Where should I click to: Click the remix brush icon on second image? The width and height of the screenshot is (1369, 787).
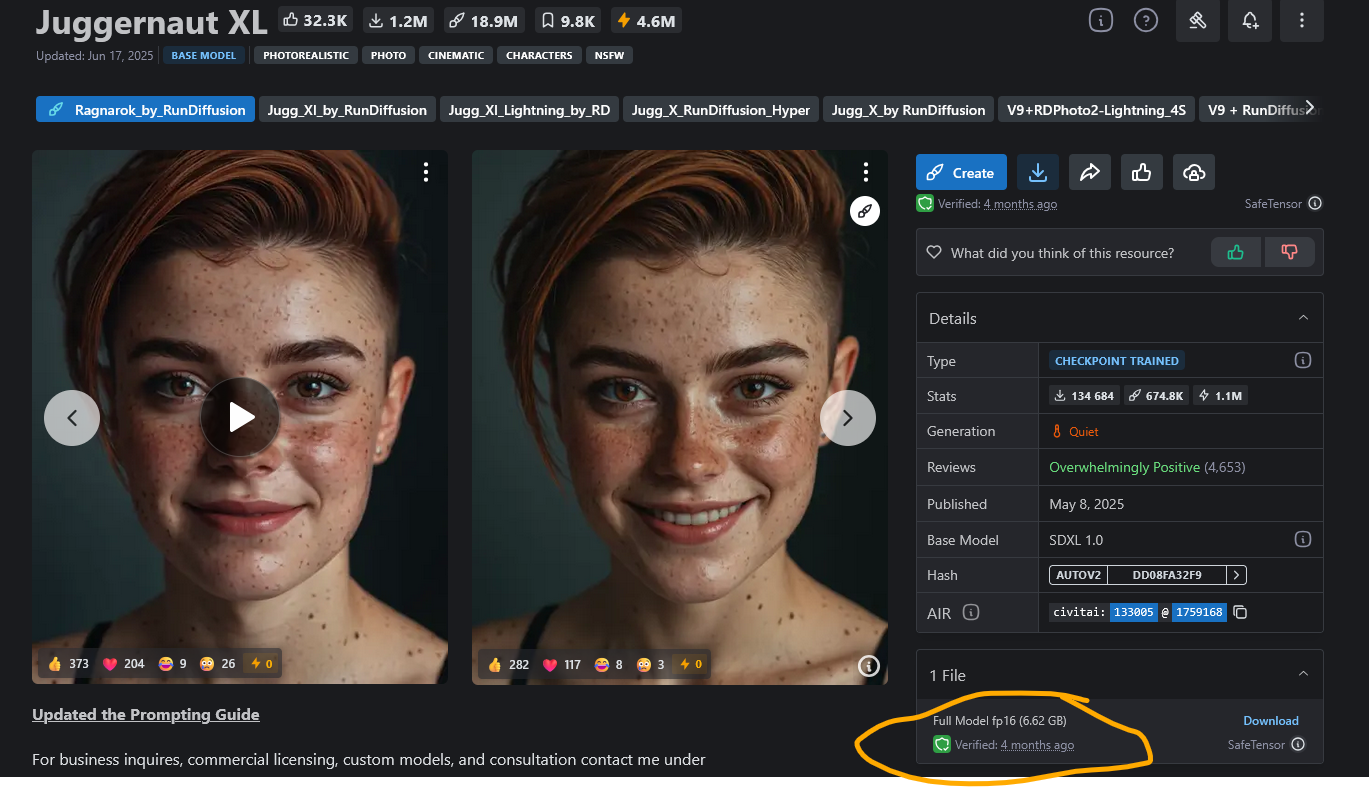(x=865, y=211)
